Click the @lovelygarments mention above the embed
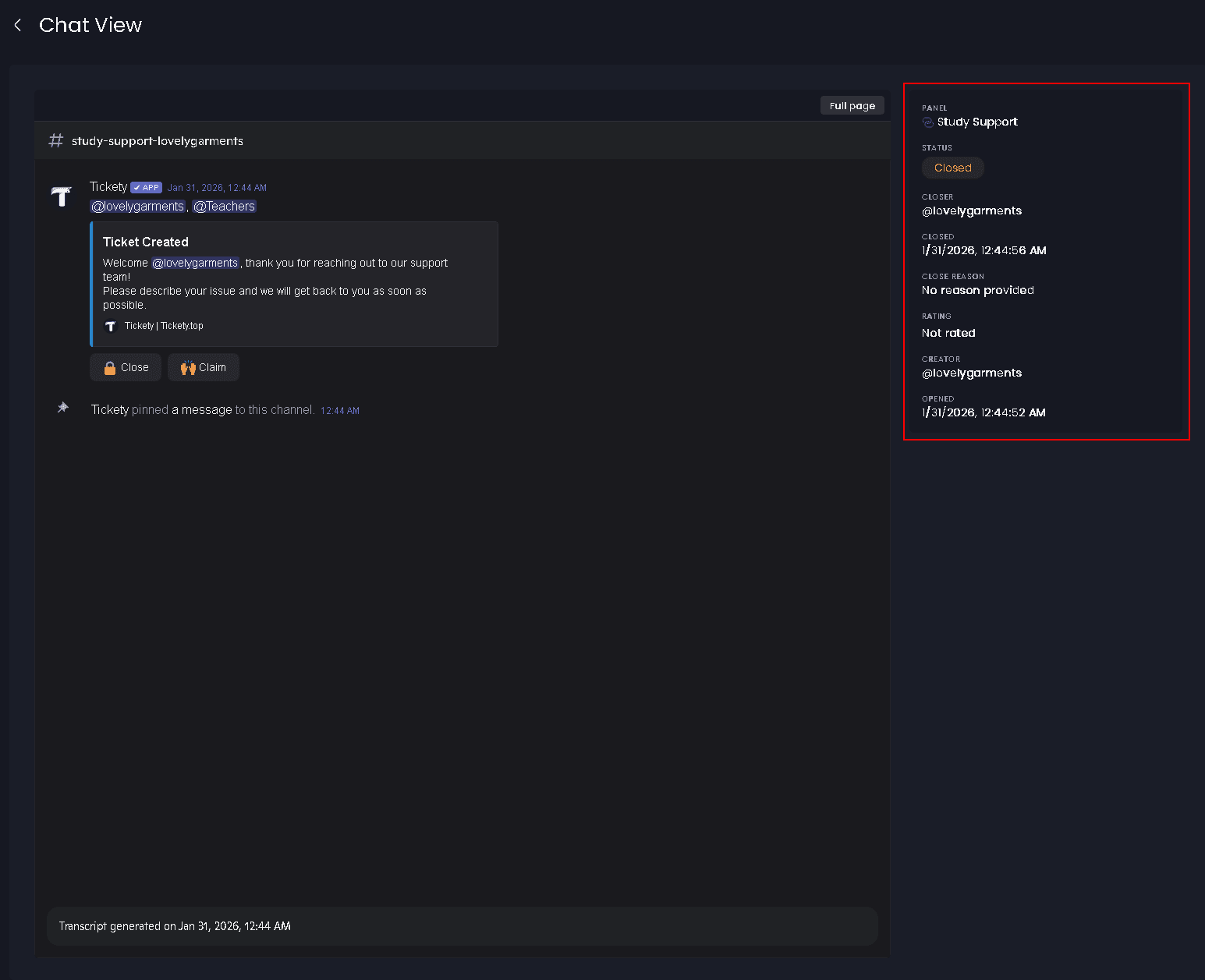 click(138, 207)
